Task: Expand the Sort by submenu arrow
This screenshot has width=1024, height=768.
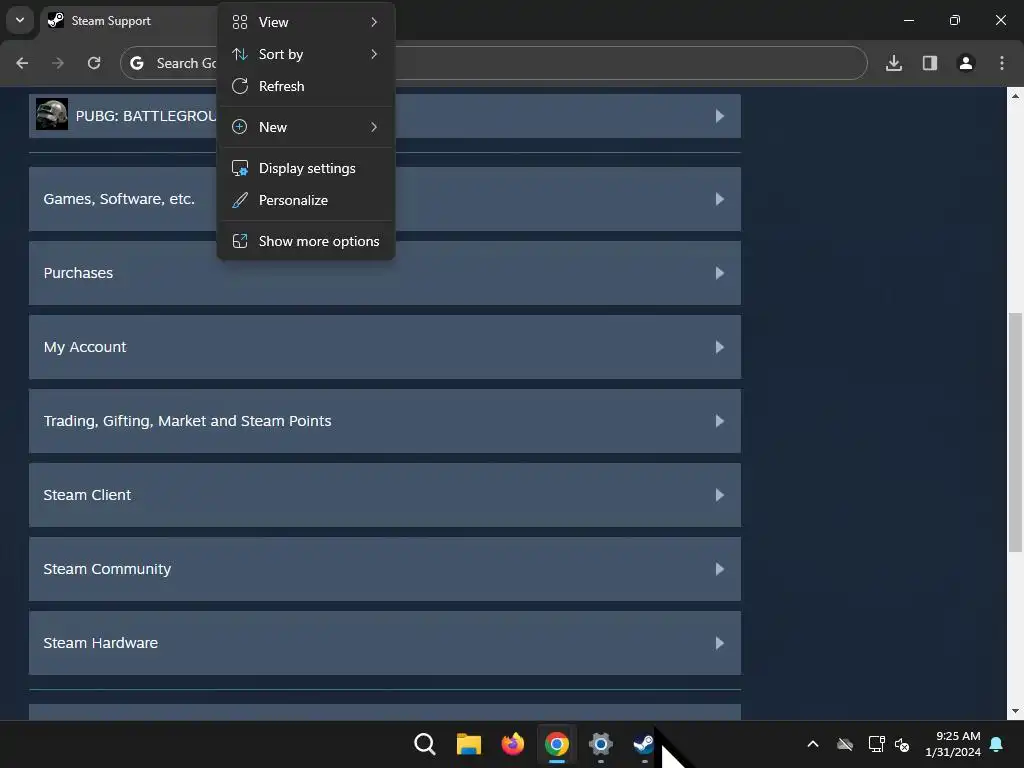Action: click(374, 54)
